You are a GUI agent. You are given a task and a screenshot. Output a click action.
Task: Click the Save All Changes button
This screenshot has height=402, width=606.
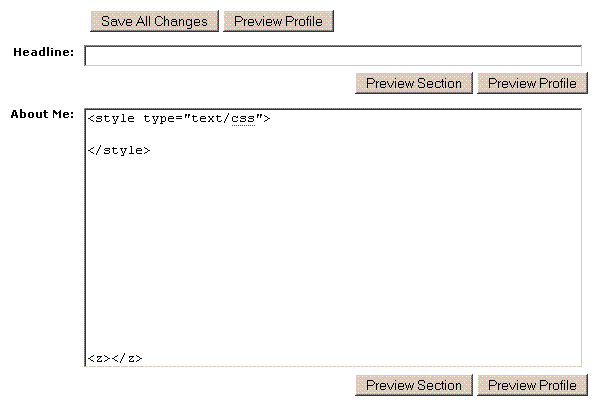(x=154, y=21)
